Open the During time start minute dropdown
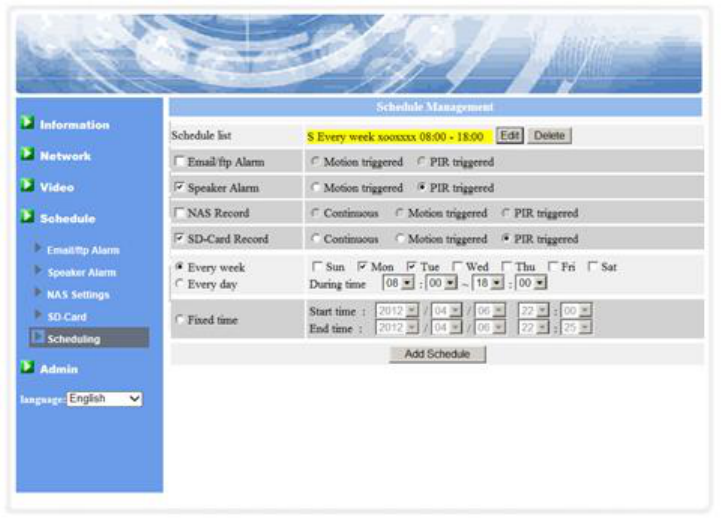The height and width of the screenshot is (522, 724). [x=441, y=282]
